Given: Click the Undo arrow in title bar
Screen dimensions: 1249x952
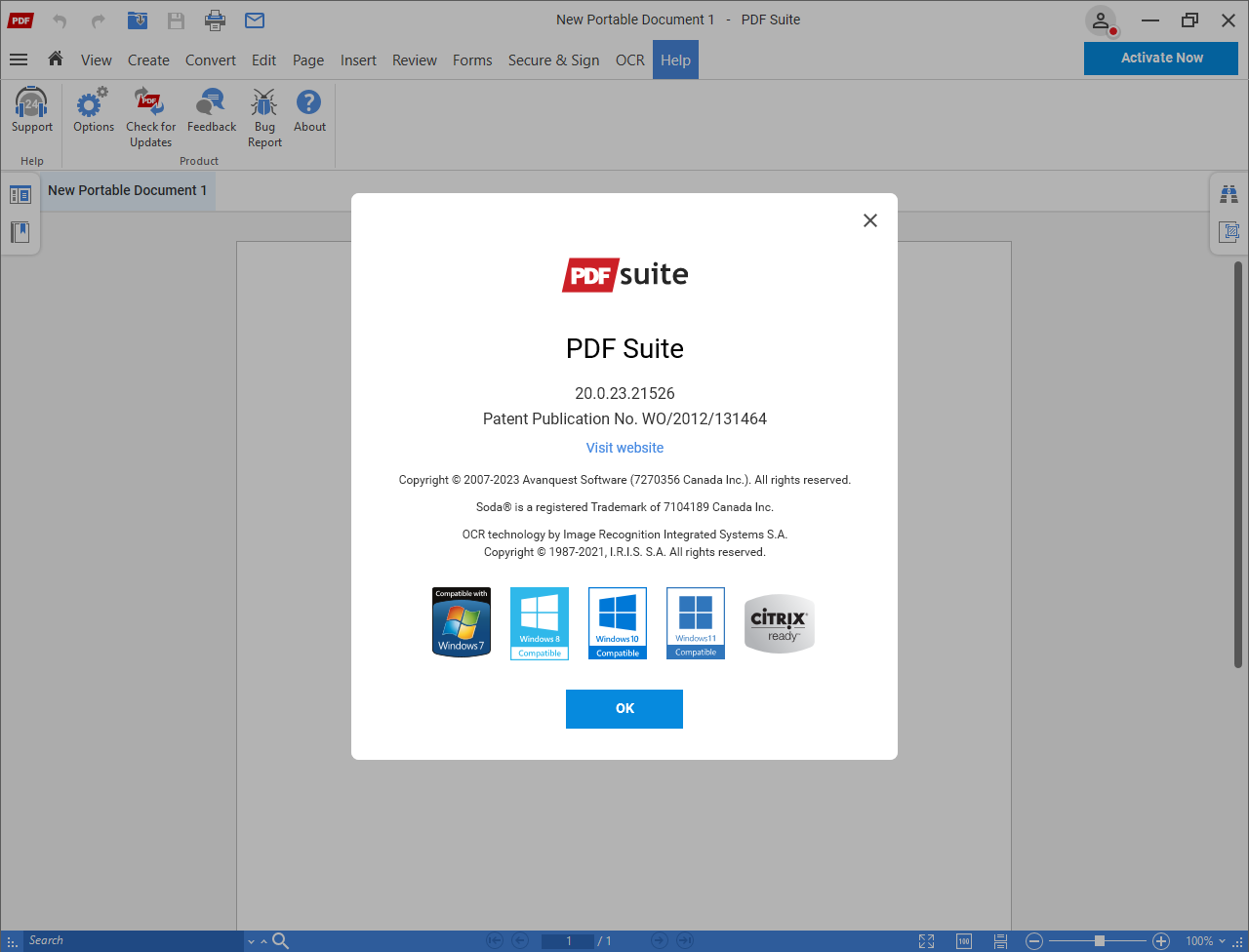Looking at the screenshot, I should coord(60,20).
